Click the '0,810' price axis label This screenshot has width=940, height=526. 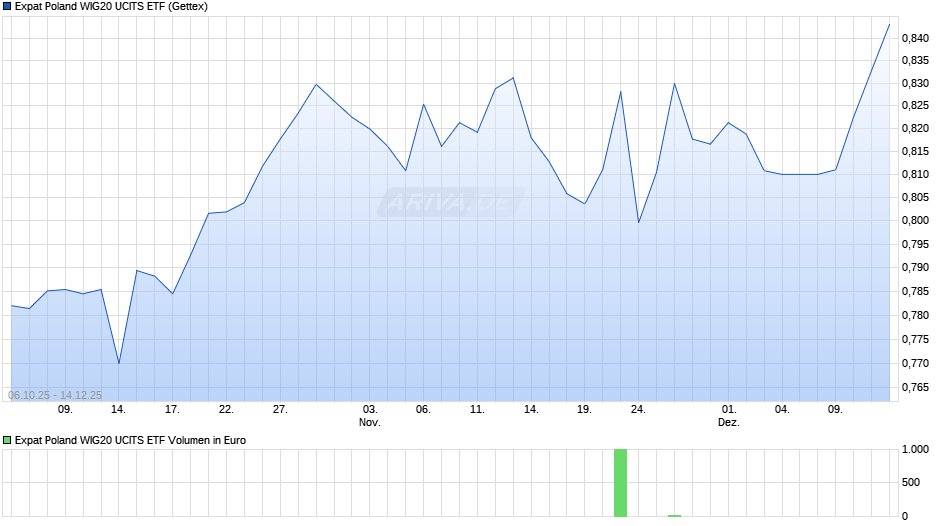(915, 175)
